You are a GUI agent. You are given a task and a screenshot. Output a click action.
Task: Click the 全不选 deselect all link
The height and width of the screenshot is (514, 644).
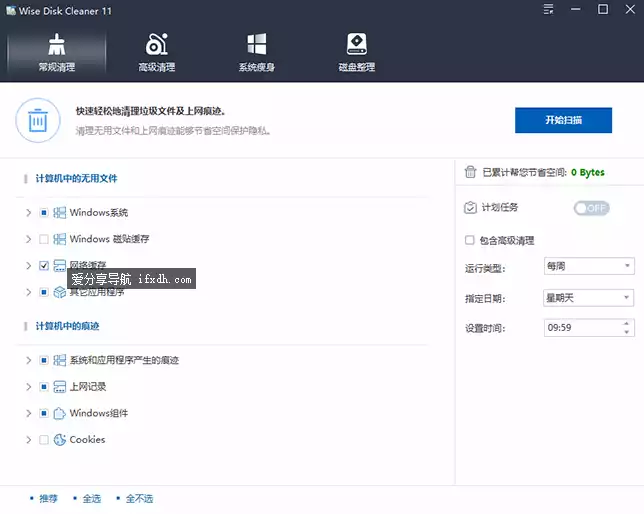click(139, 498)
